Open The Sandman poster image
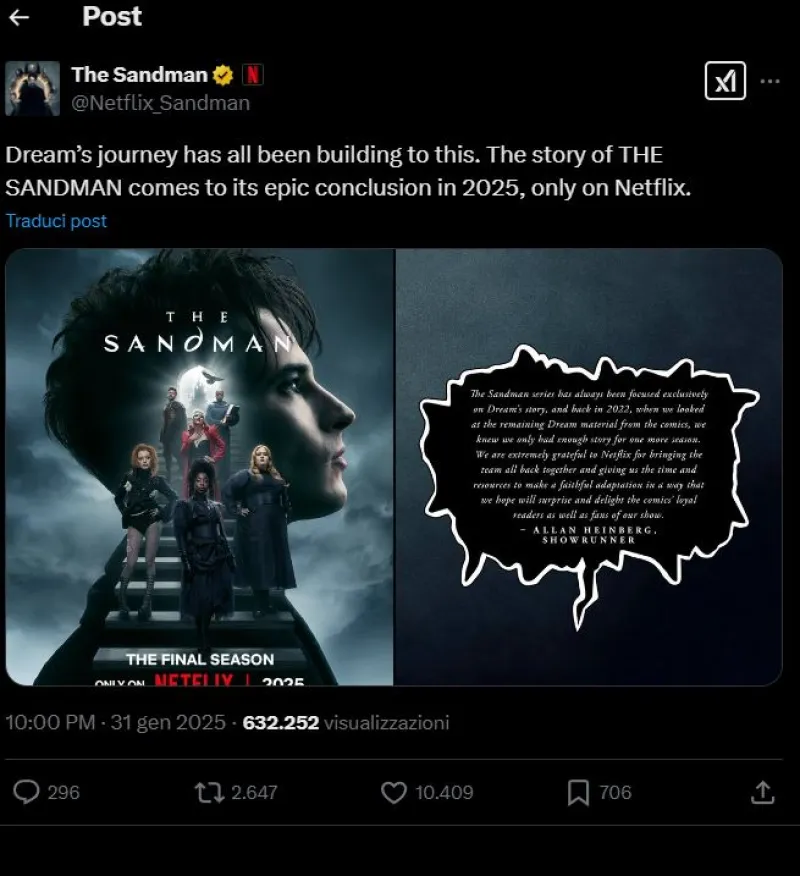800x876 pixels. coord(200,467)
